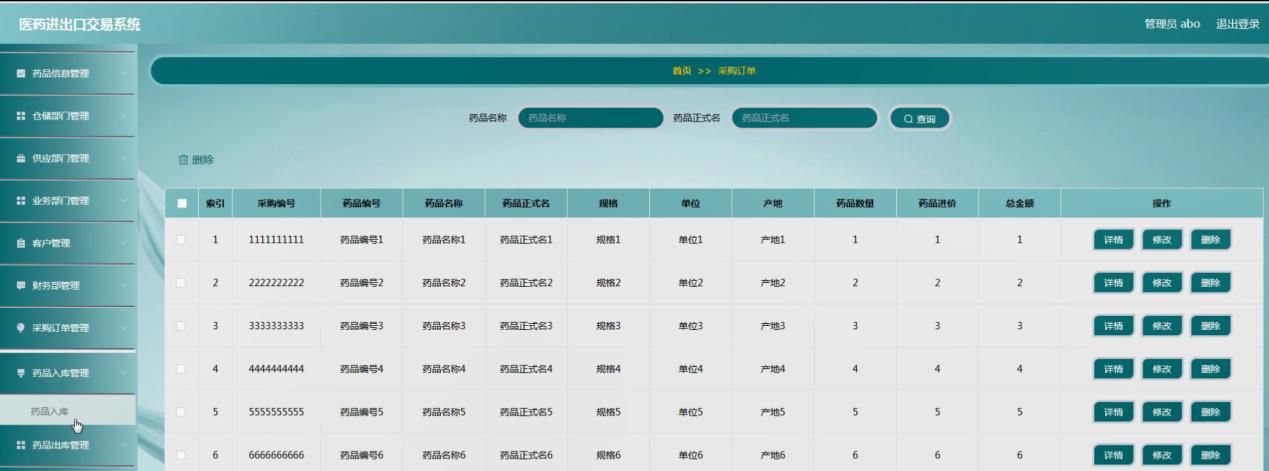Expand the 采购订单管理 chevron

[x=123, y=328]
